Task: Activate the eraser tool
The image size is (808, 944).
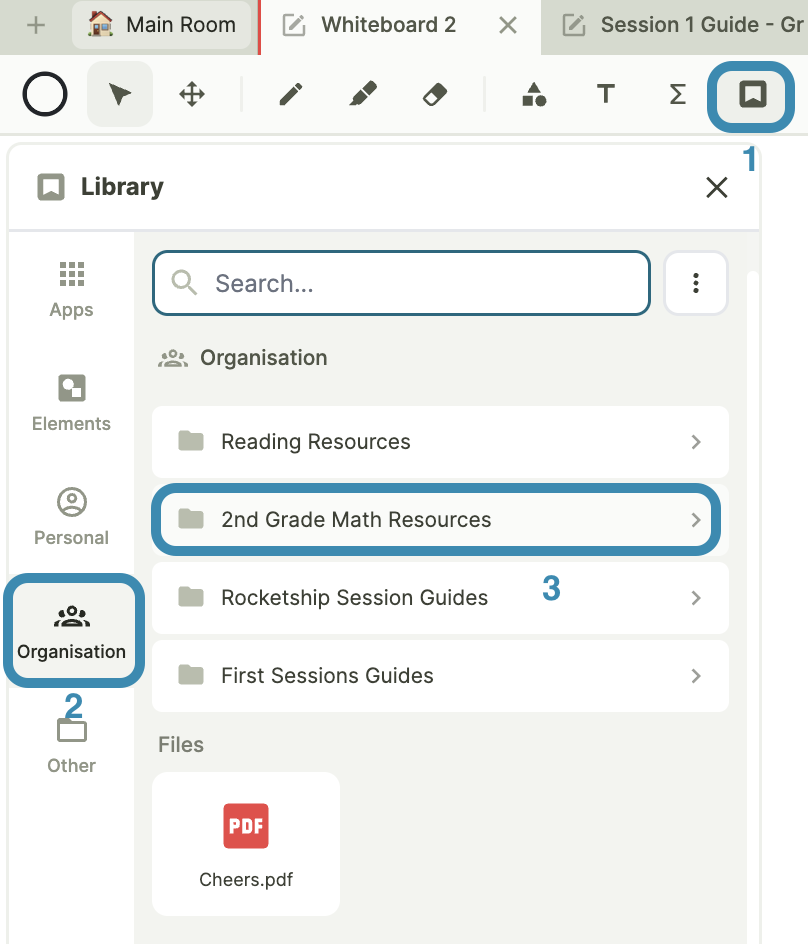Action: [x=434, y=94]
